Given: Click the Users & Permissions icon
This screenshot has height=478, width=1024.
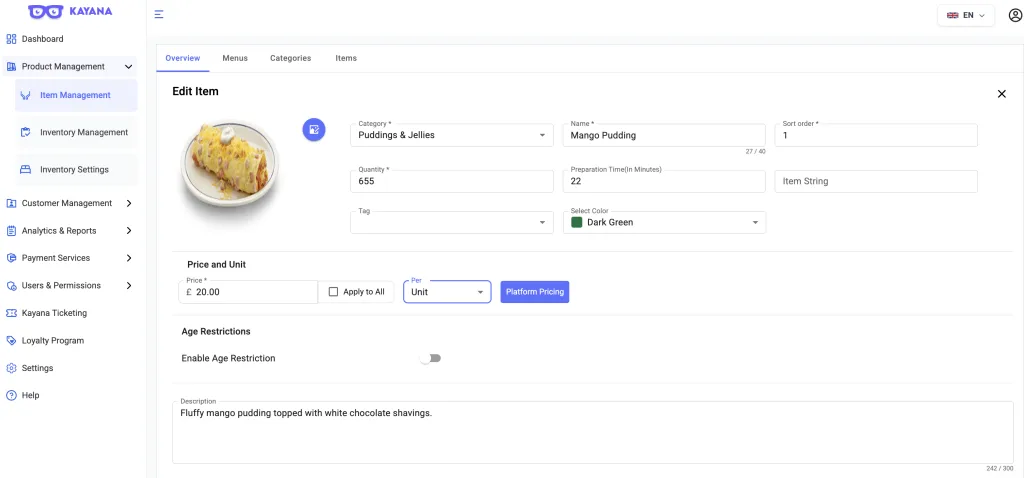Looking at the screenshot, I should (11, 285).
